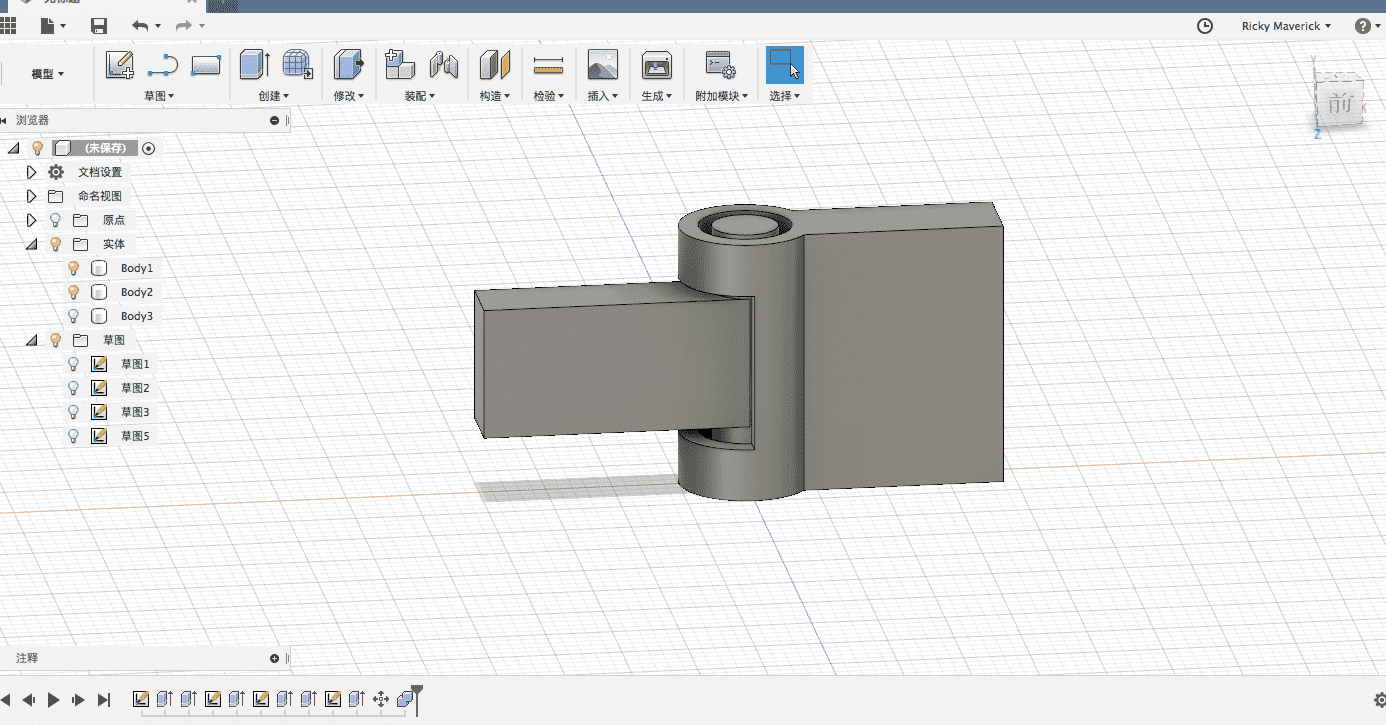Jump to the timeline end

click(x=103, y=700)
